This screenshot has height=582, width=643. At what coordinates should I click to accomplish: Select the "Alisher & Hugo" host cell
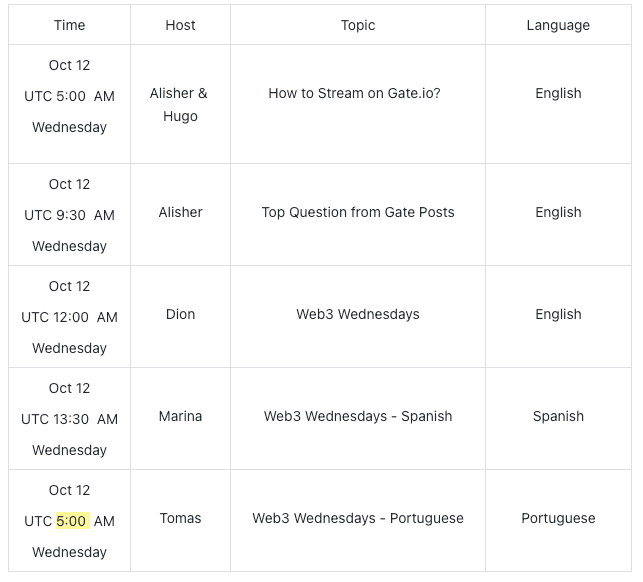click(x=180, y=104)
